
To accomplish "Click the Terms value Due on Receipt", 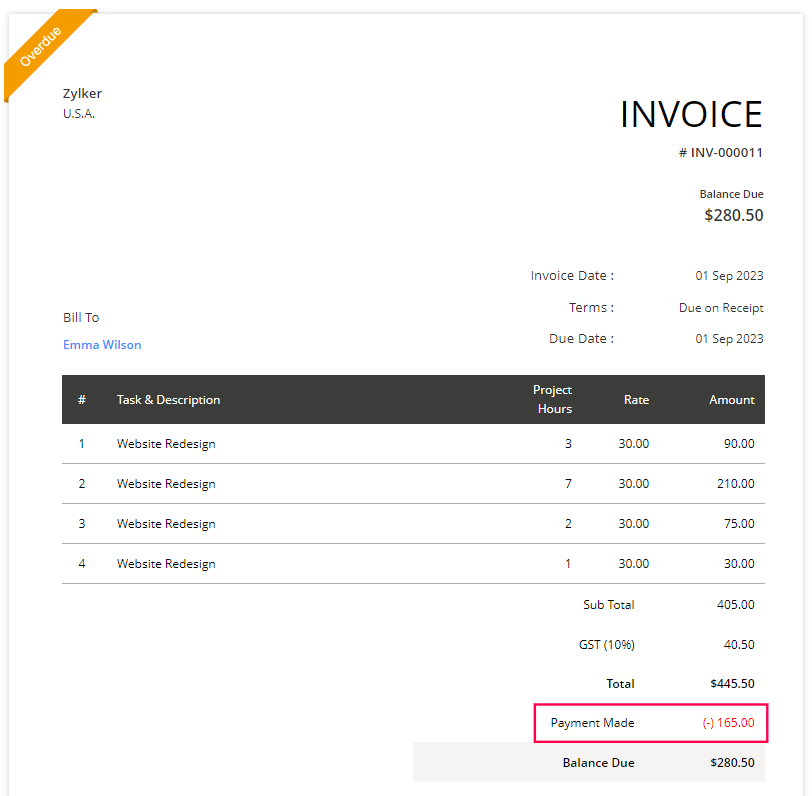I will (721, 307).
